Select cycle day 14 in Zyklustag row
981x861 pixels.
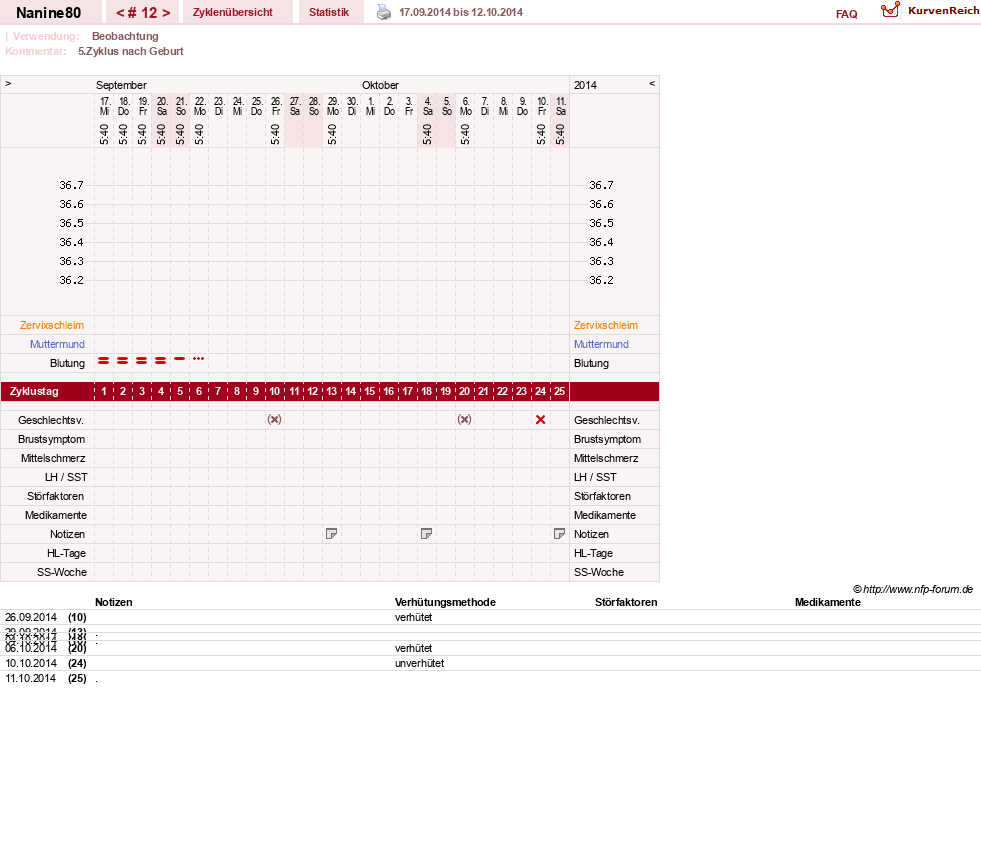pyautogui.click(x=351, y=391)
